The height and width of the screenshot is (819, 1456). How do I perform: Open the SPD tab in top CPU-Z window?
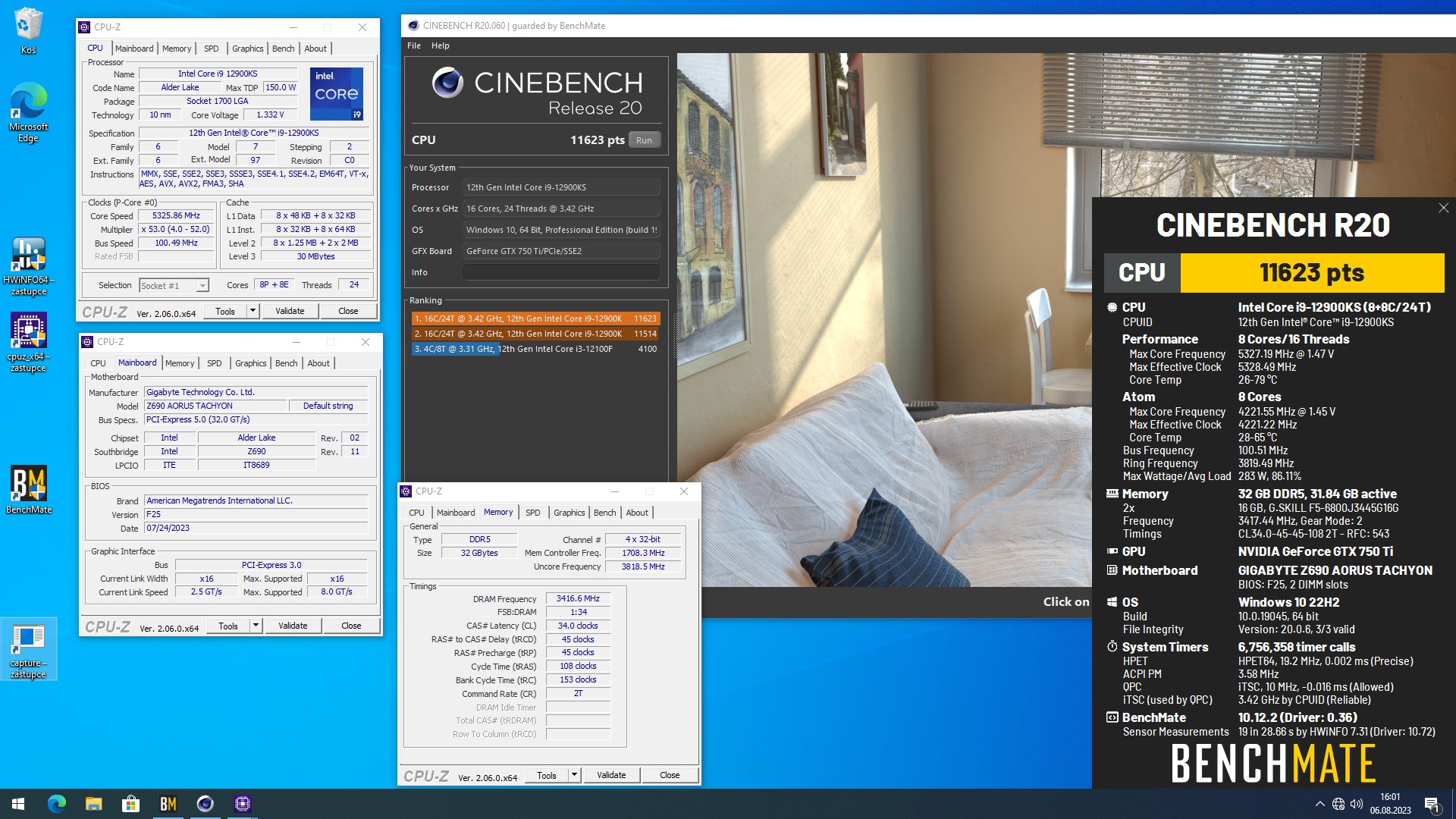[x=212, y=49]
